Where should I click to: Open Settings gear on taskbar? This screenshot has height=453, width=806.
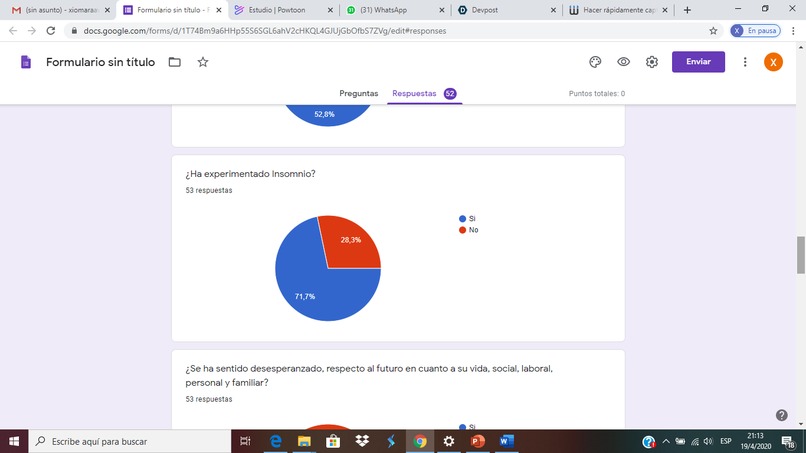tap(449, 441)
